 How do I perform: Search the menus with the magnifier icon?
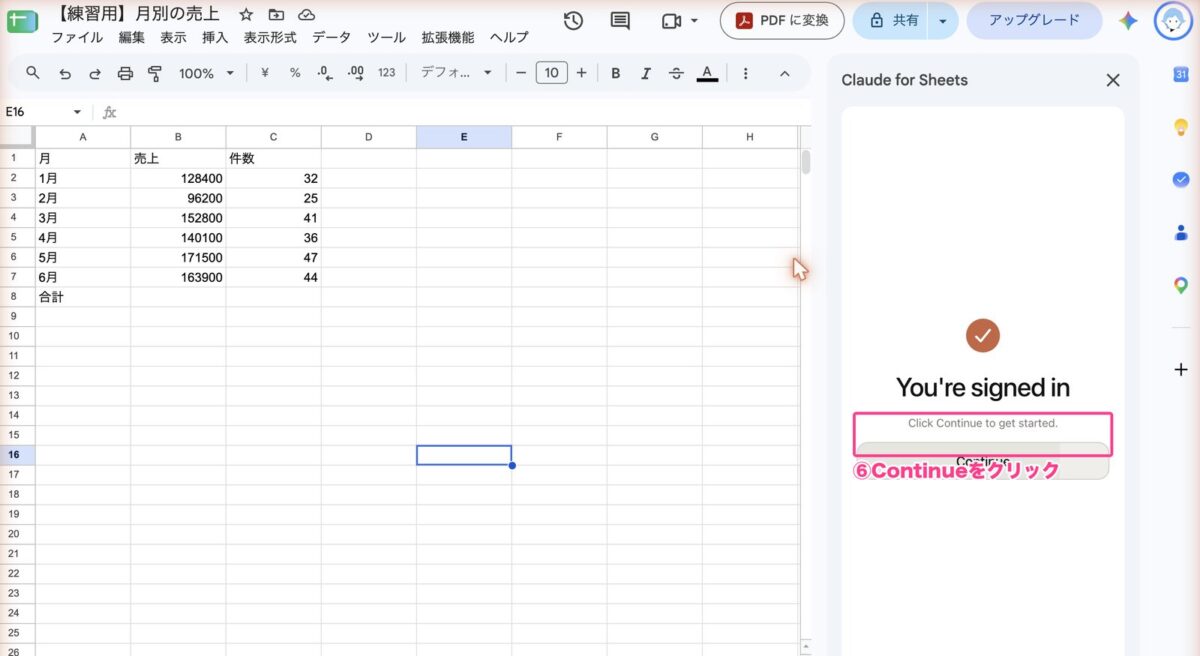point(33,73)
